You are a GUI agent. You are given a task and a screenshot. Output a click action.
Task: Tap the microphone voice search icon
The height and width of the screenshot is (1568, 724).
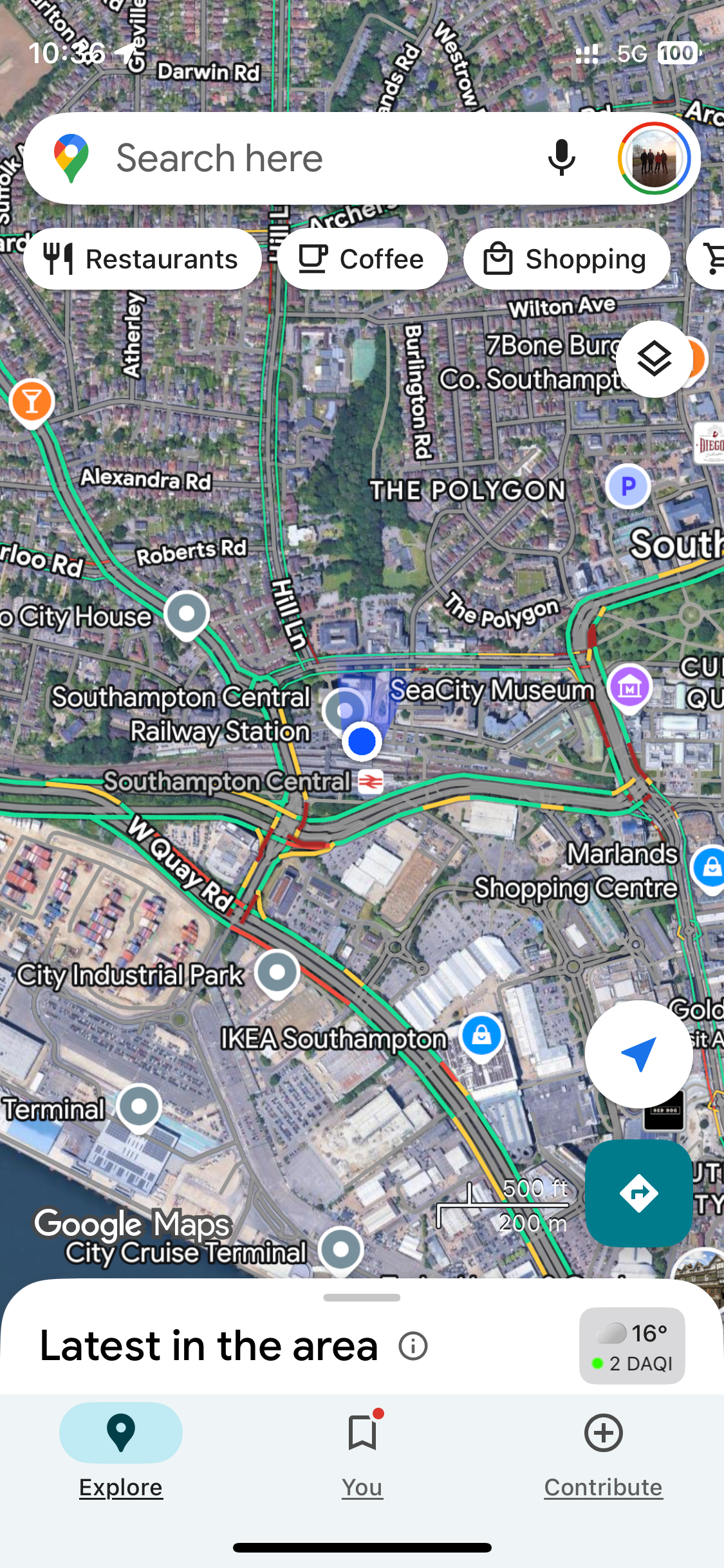[x=561, y=158]
